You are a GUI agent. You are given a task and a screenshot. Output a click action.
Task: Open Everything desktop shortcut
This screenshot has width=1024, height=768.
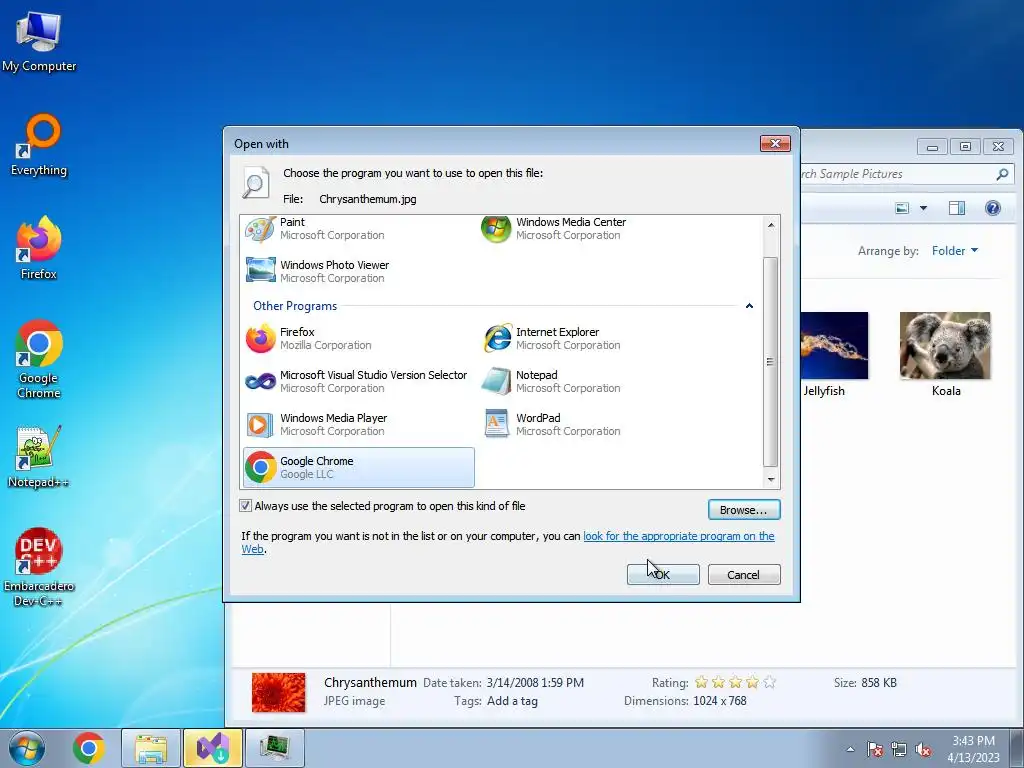tap(39, 145)
